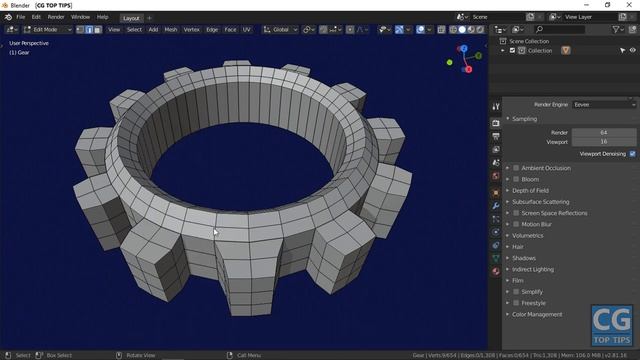Open Render Engine Eevee dropdown

click(x=604, y=105)
